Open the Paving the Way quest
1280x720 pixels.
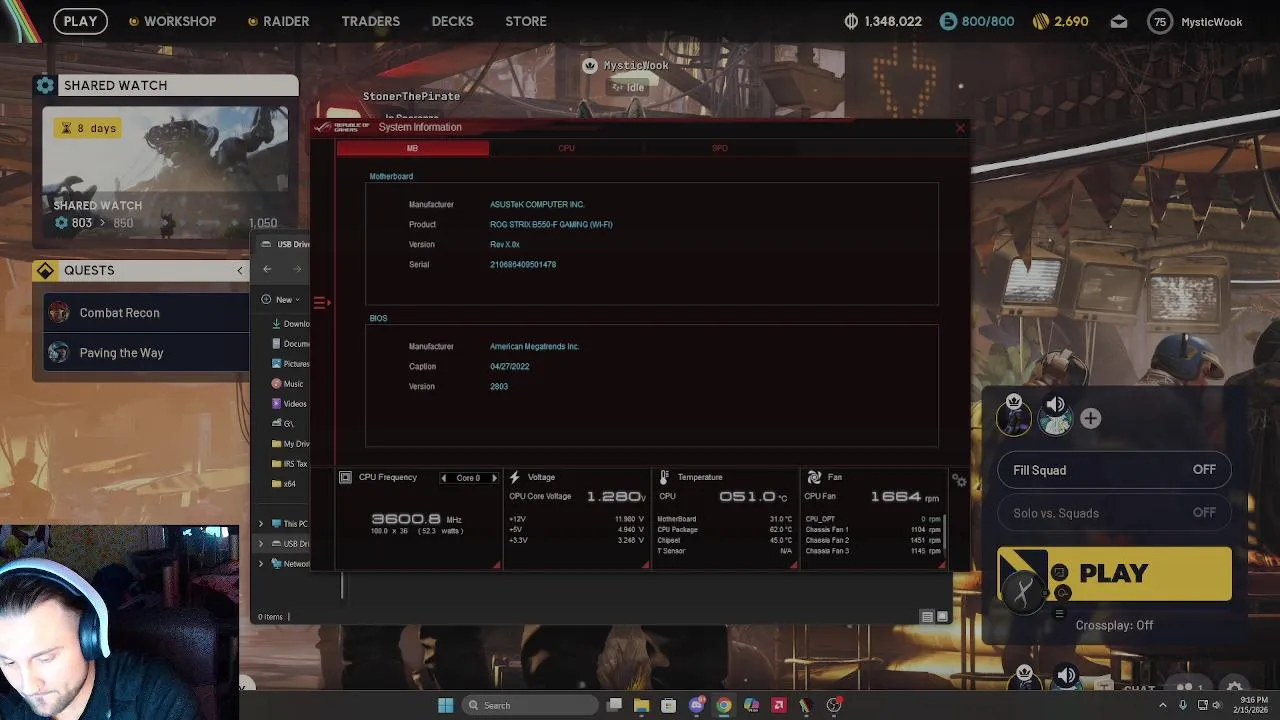144,352
